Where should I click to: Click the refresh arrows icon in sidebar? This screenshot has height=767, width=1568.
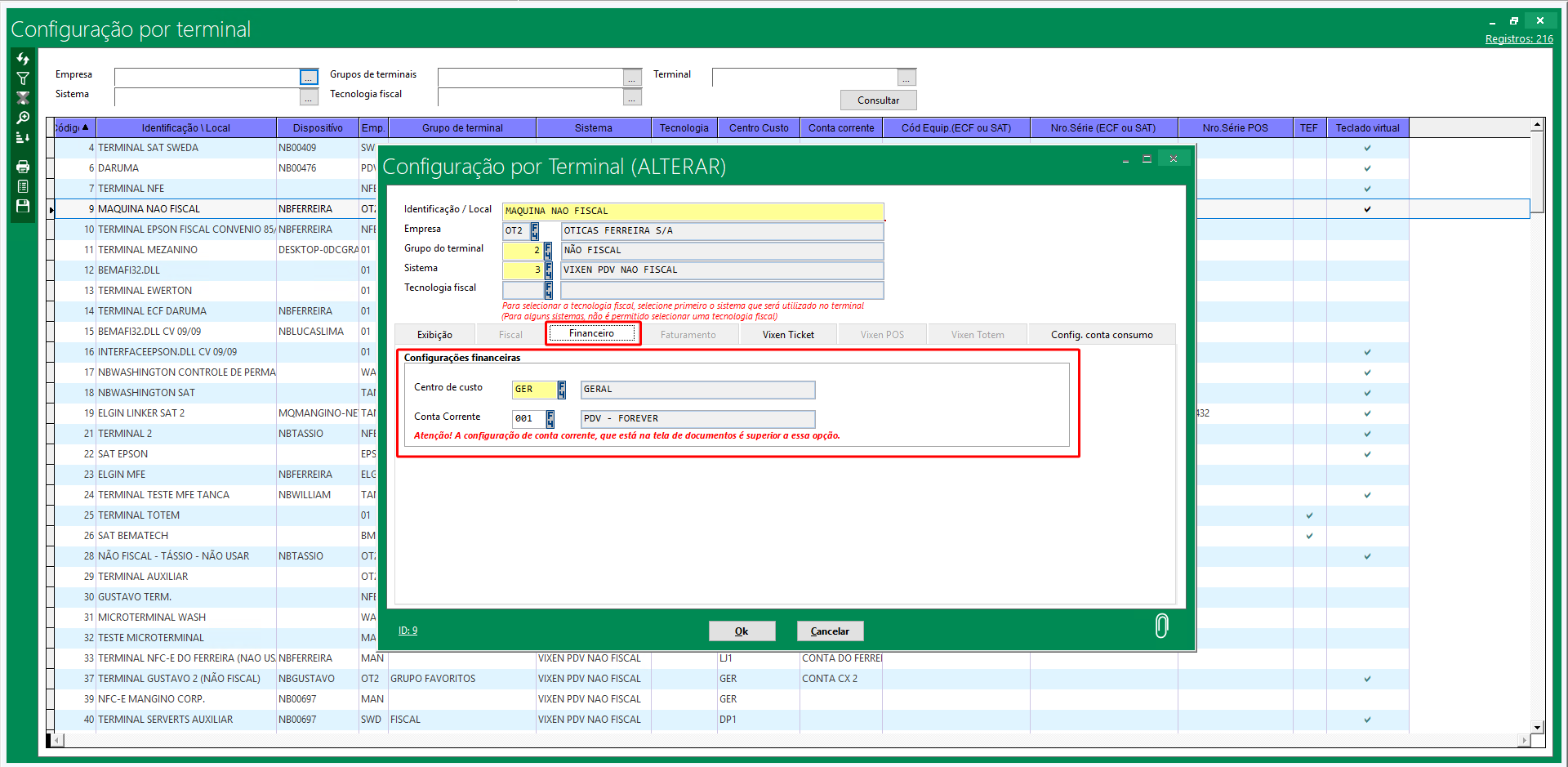point(23,60)
